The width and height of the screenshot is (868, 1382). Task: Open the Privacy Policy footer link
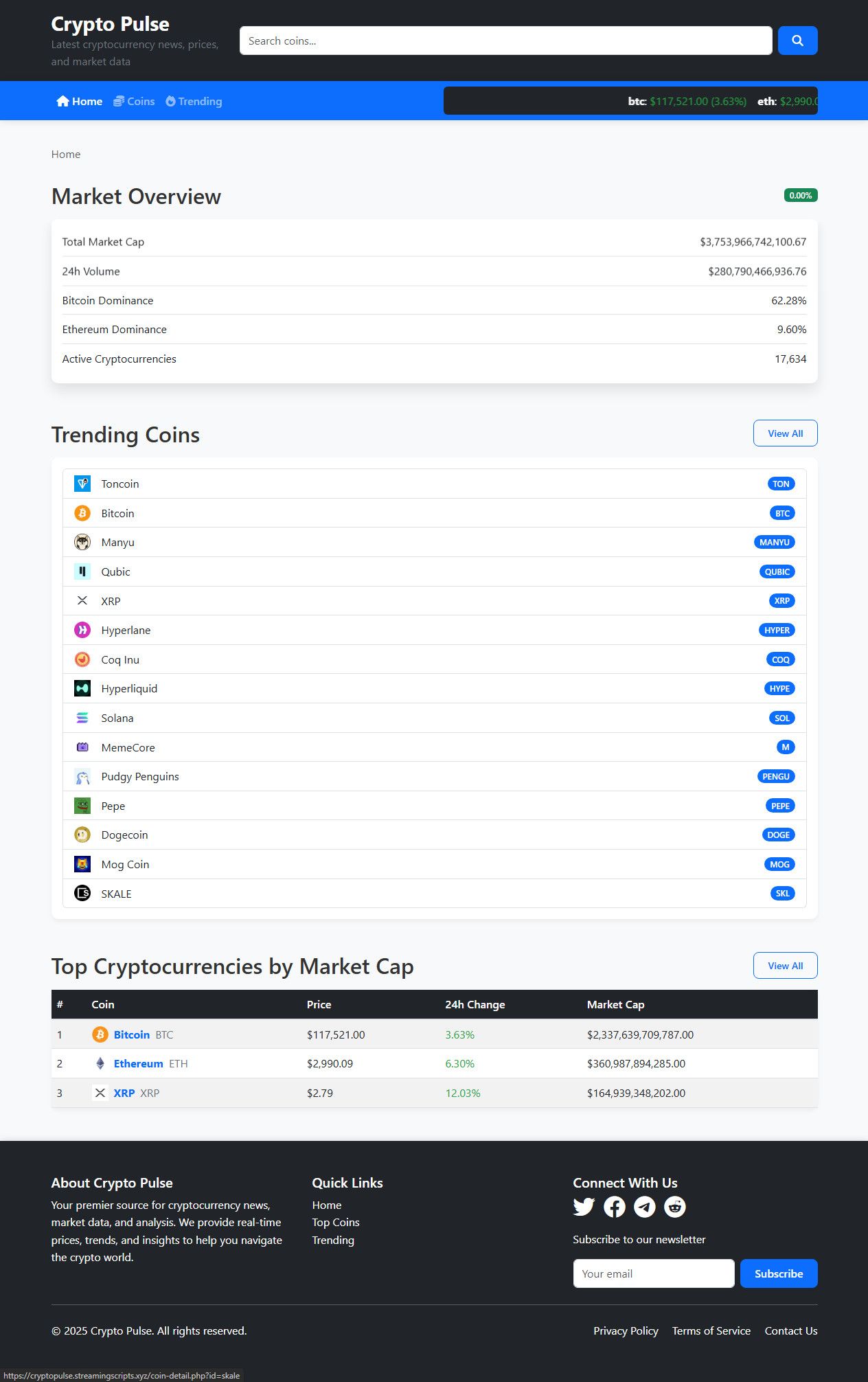tap(626, 1330)
